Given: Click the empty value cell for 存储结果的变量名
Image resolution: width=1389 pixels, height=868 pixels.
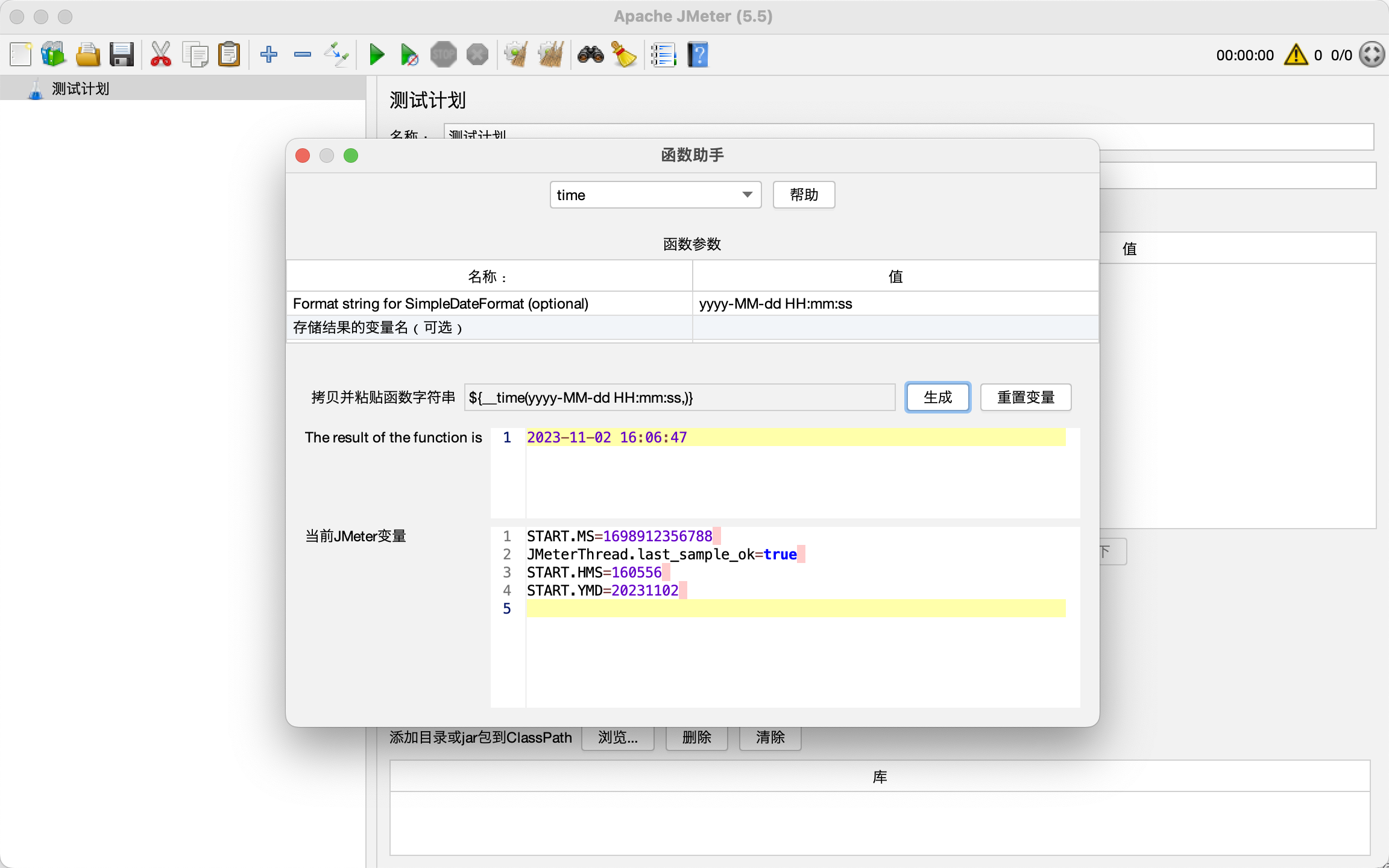Looking at the screenshot, I should 895,327.
